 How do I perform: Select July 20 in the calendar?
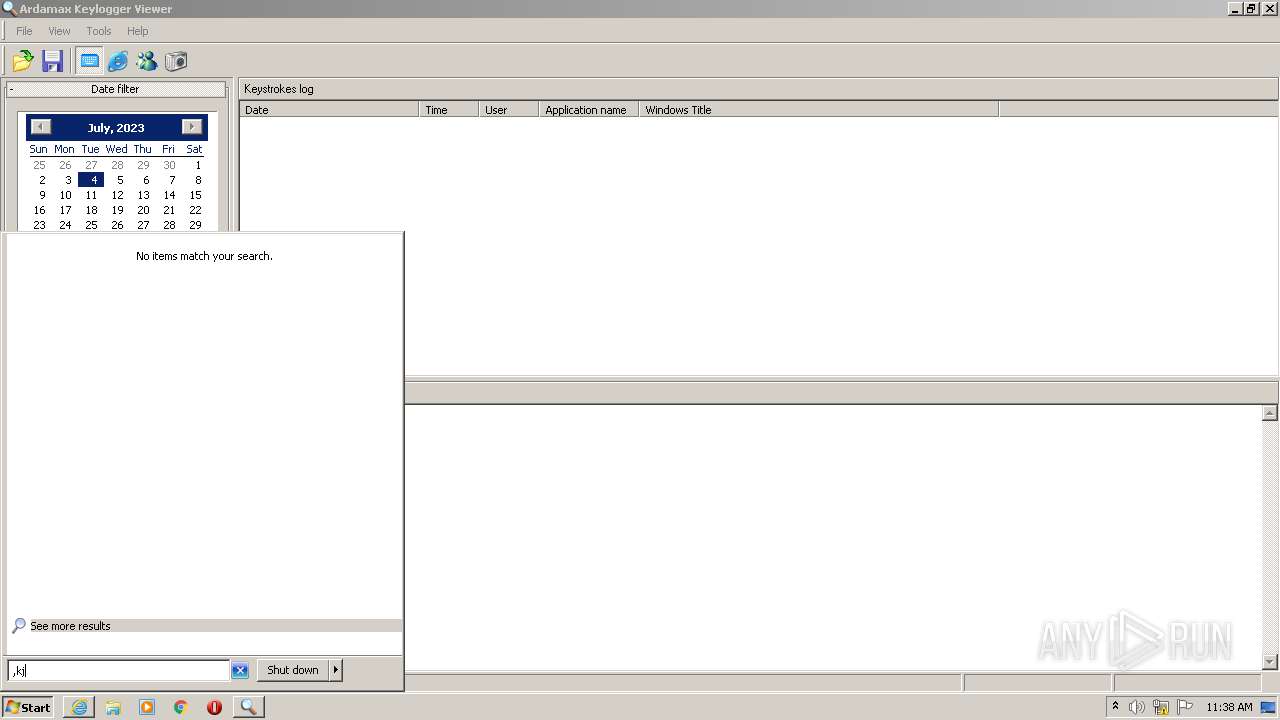143,210
